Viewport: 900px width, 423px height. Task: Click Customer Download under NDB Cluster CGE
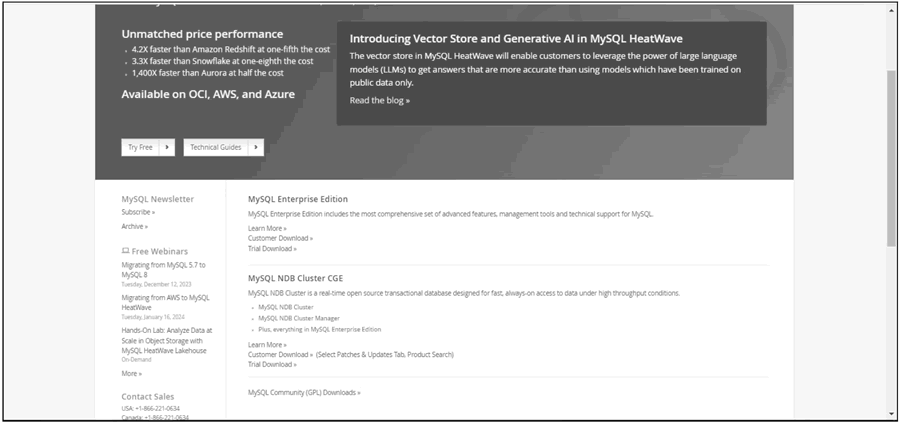[281, 355]
